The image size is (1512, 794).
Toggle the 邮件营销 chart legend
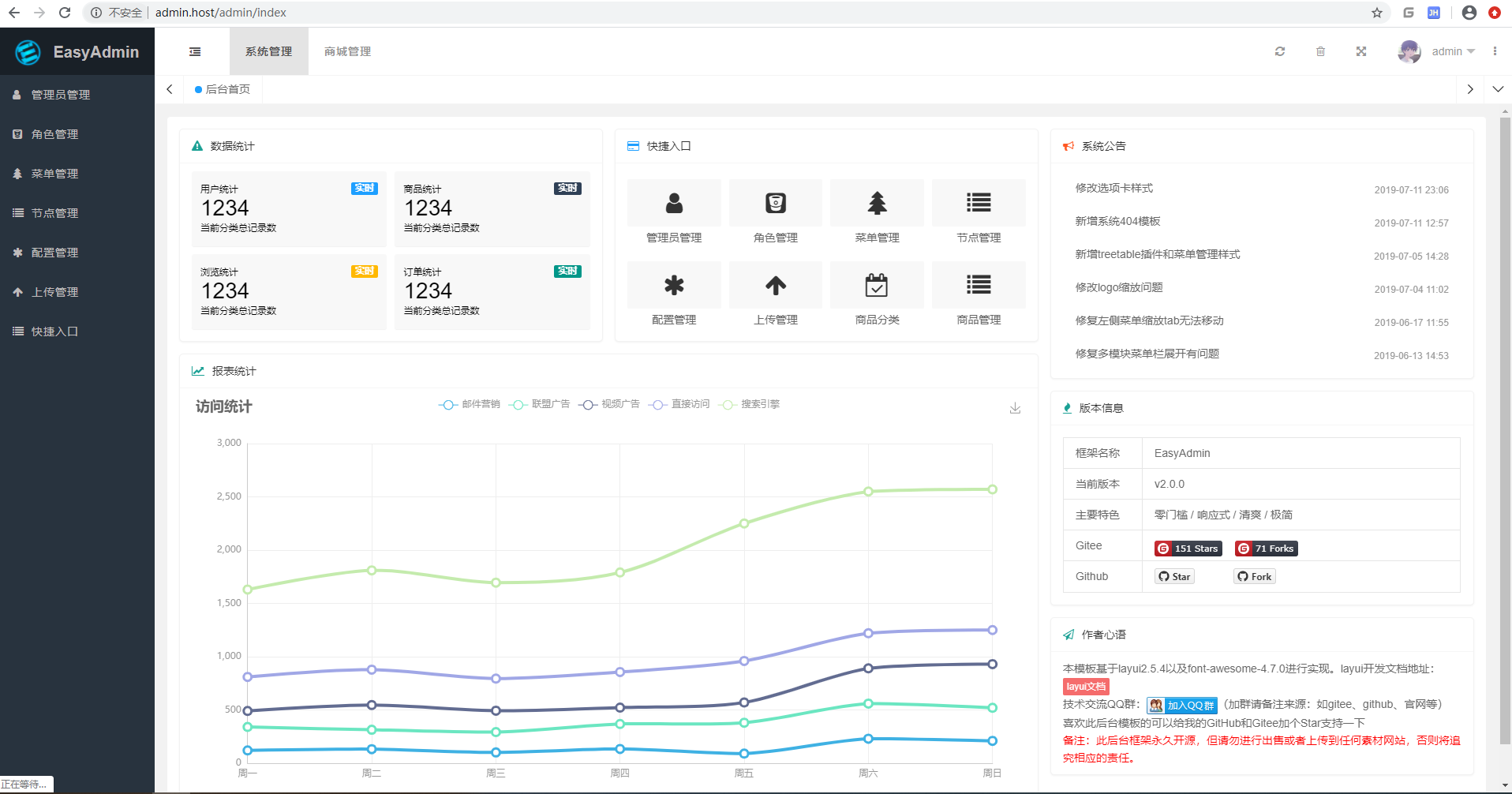tap(469, 404)
